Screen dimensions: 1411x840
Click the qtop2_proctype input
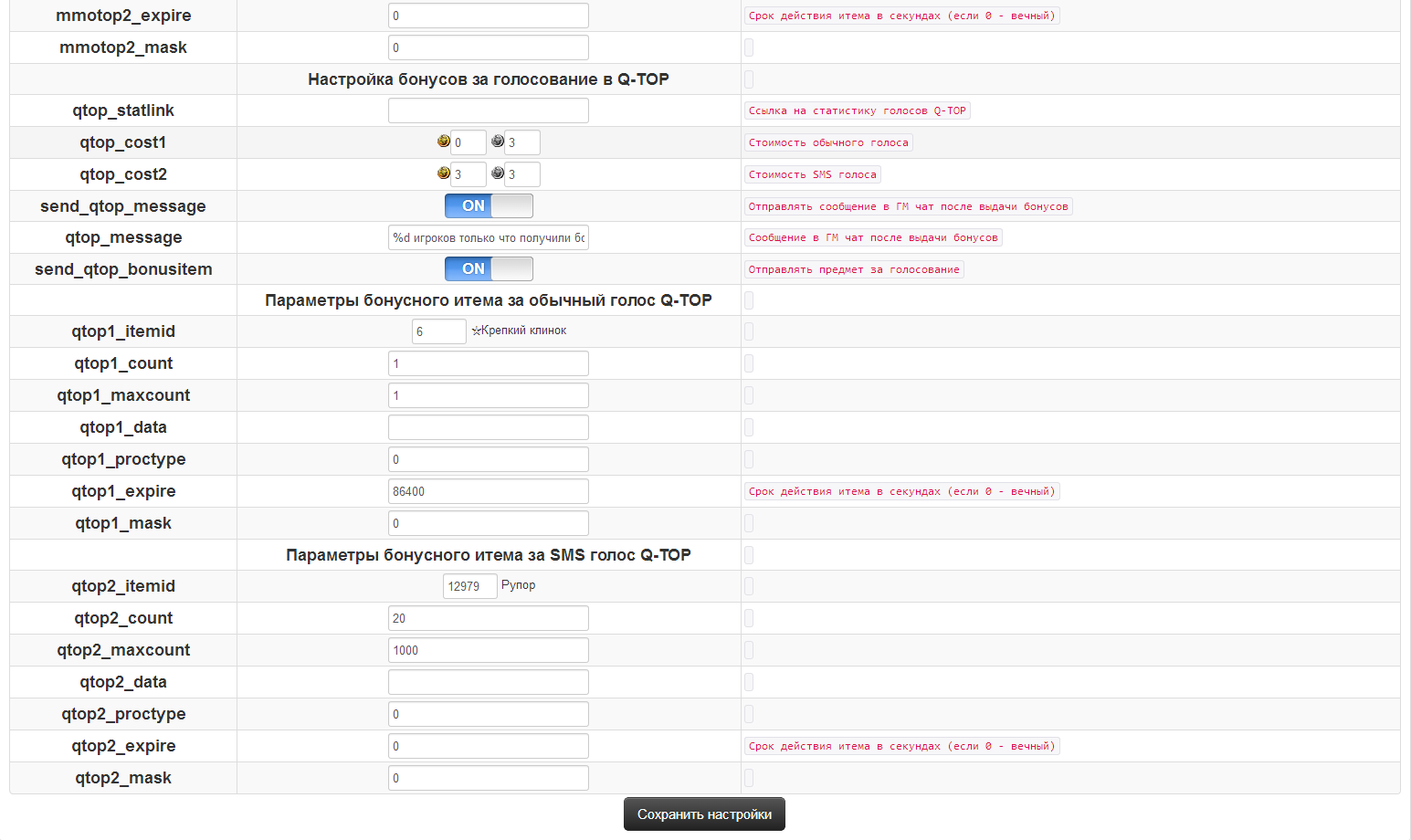point(489,714)
